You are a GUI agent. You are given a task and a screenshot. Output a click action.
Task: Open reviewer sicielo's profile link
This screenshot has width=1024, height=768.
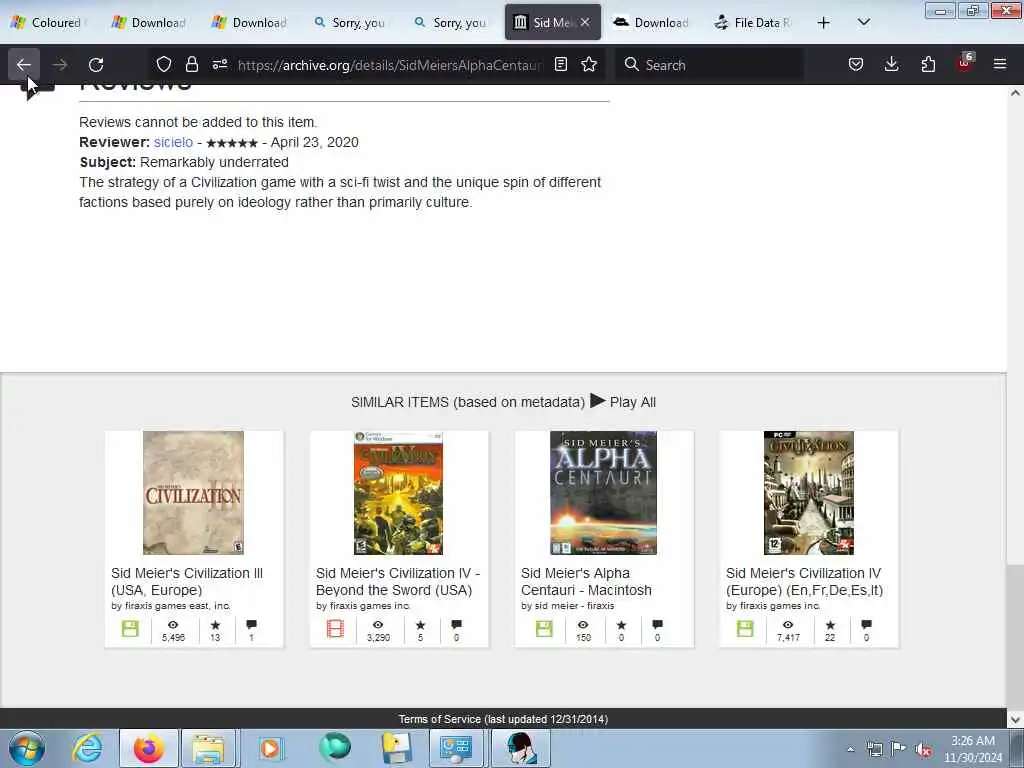click(x=173, y=142)
